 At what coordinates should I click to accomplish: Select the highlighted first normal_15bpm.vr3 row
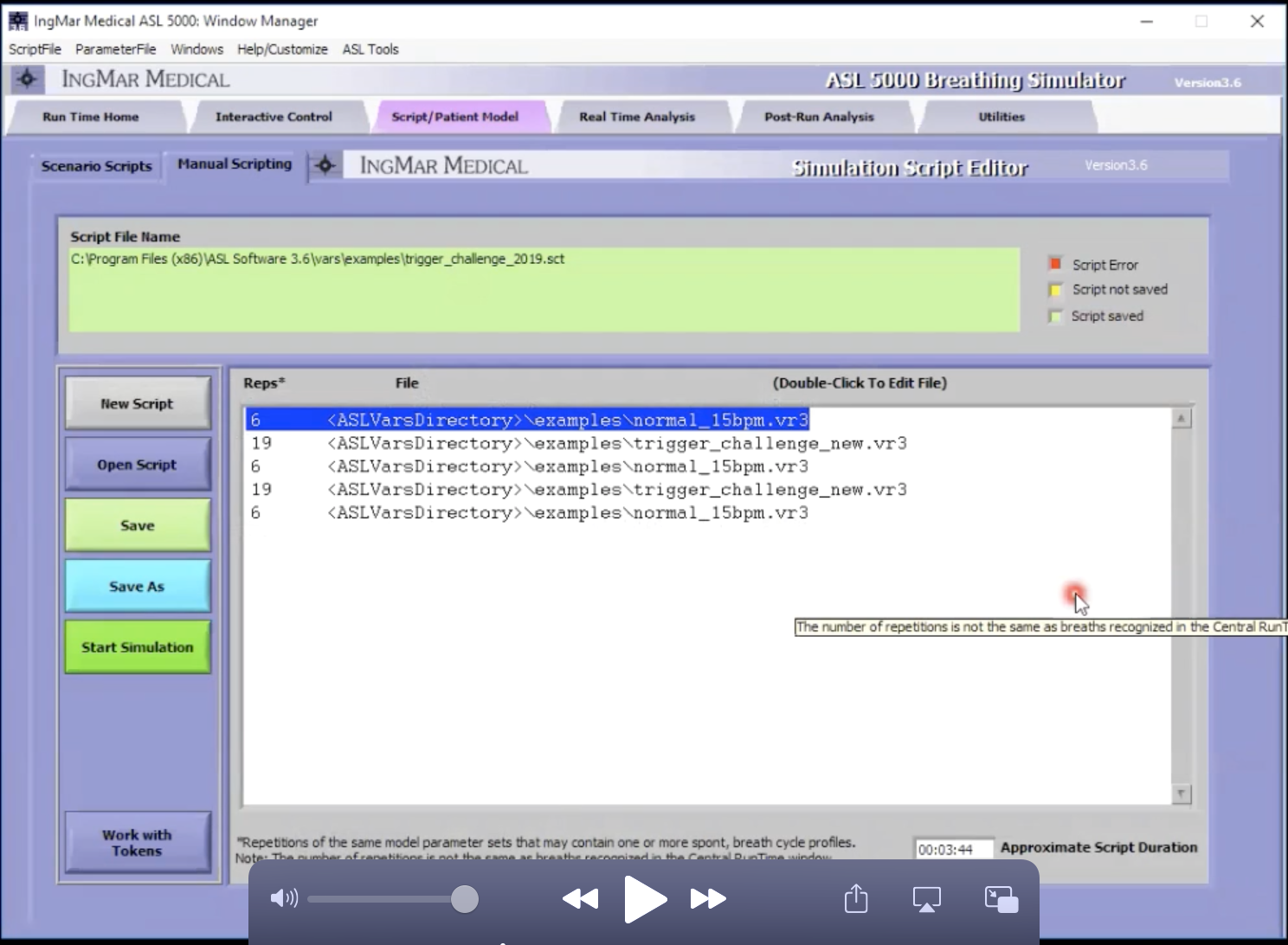coord(527,420)
